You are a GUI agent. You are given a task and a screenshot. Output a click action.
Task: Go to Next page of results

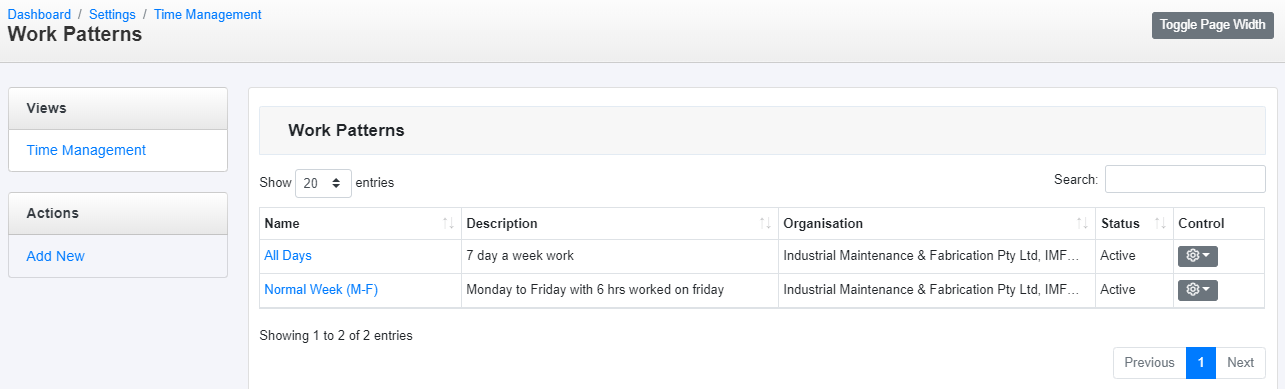(x=1240, y=363)
